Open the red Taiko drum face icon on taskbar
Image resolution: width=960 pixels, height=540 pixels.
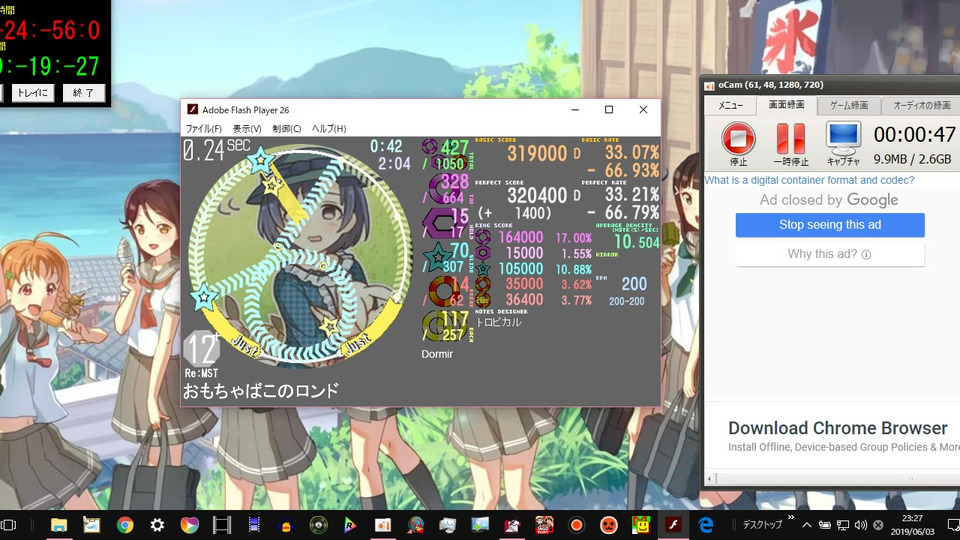pos(608,525)
